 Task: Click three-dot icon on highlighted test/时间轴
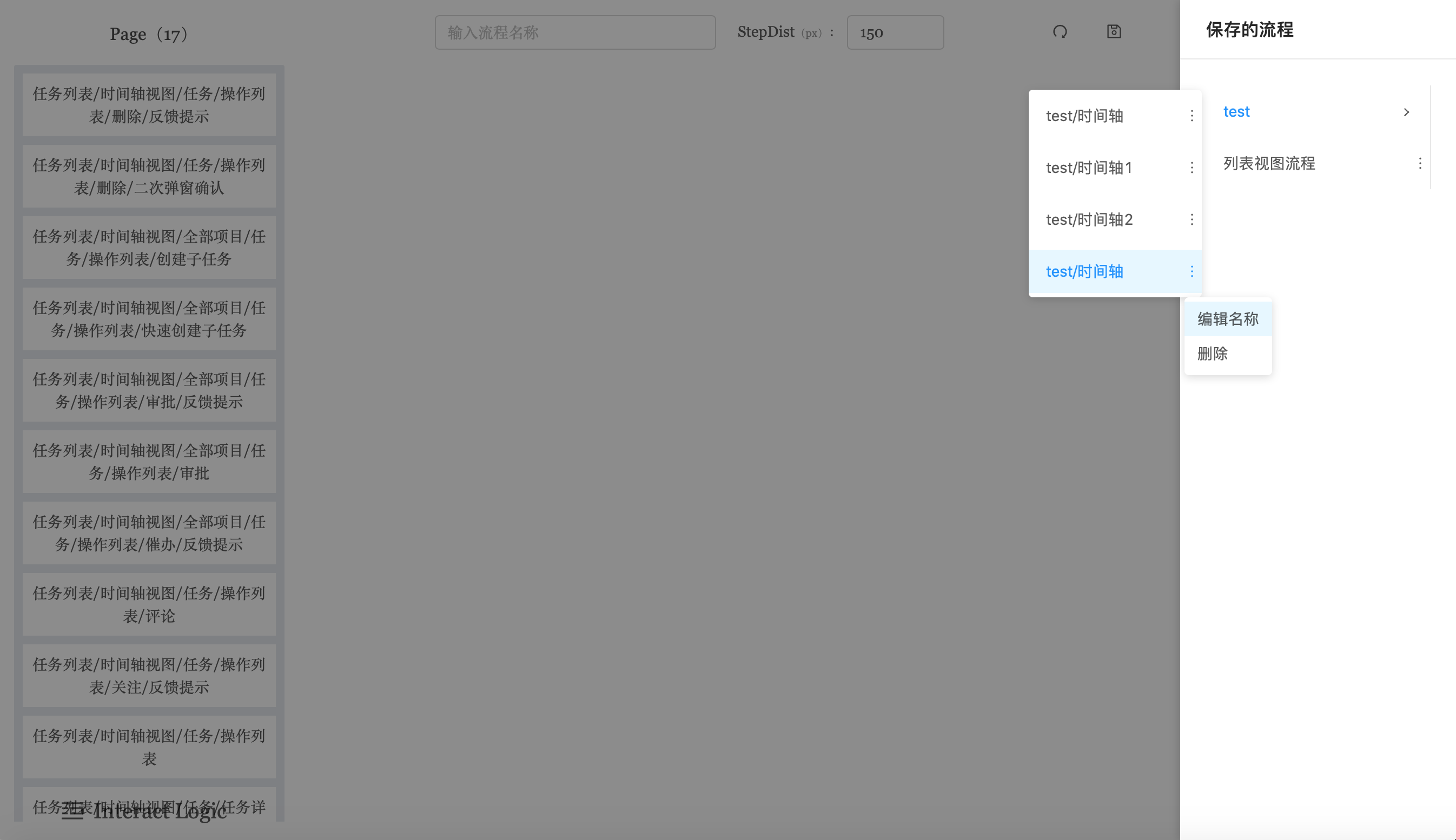(x=1192, y=272)
